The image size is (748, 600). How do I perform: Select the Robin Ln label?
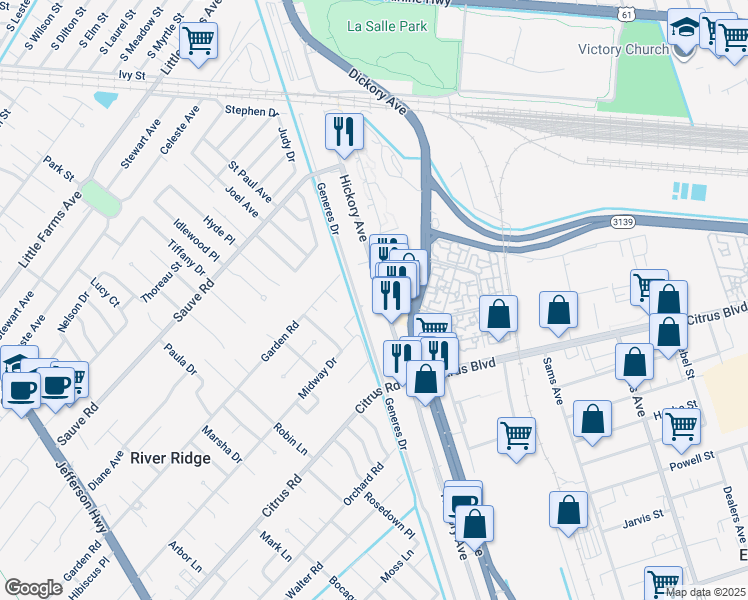click(x=290, y=439)
